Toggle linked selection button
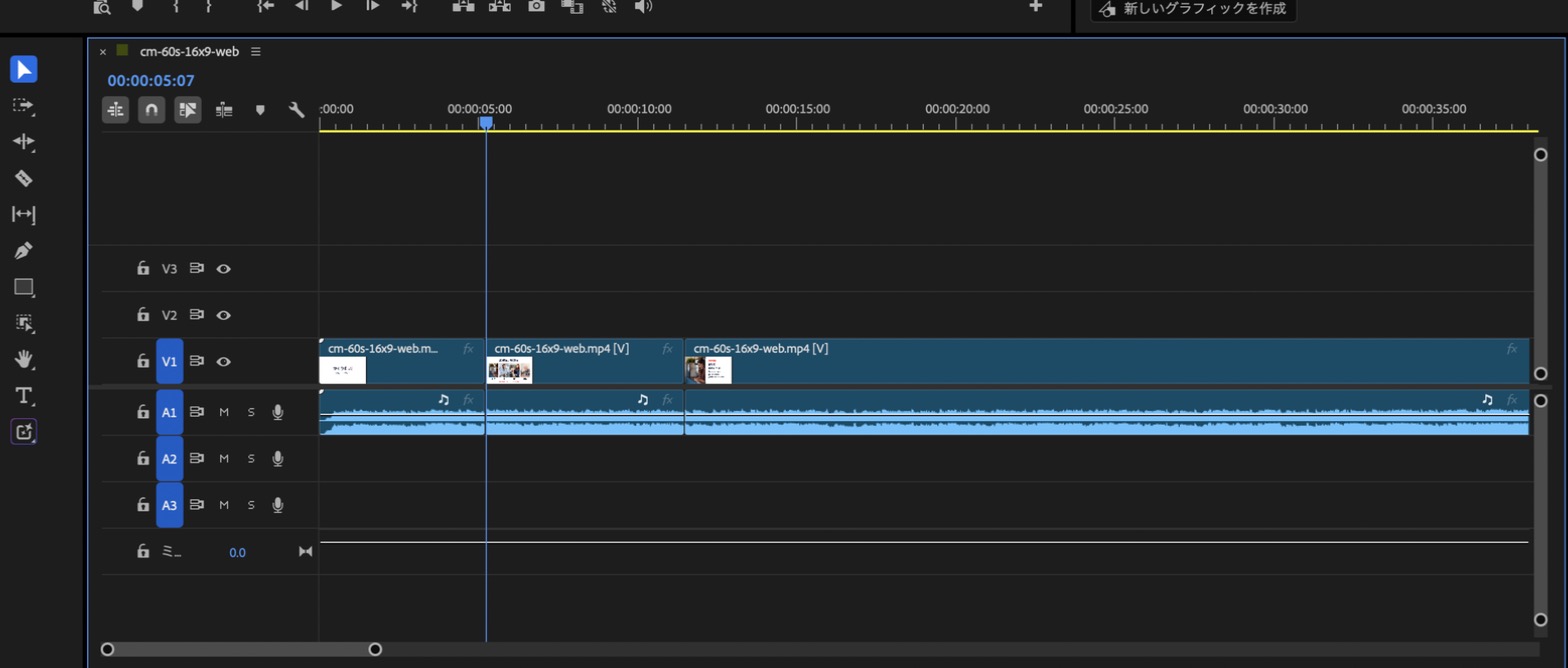The height and width of the screenshot is (668, 1568). click(x=188, y=110)
